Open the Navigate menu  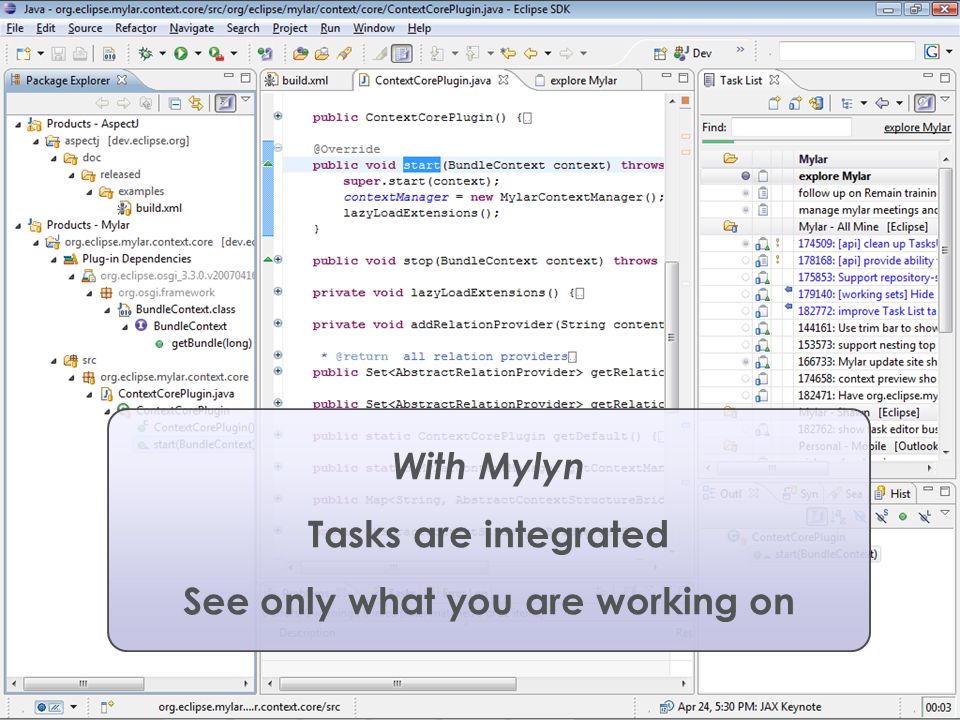click(191, 28)
